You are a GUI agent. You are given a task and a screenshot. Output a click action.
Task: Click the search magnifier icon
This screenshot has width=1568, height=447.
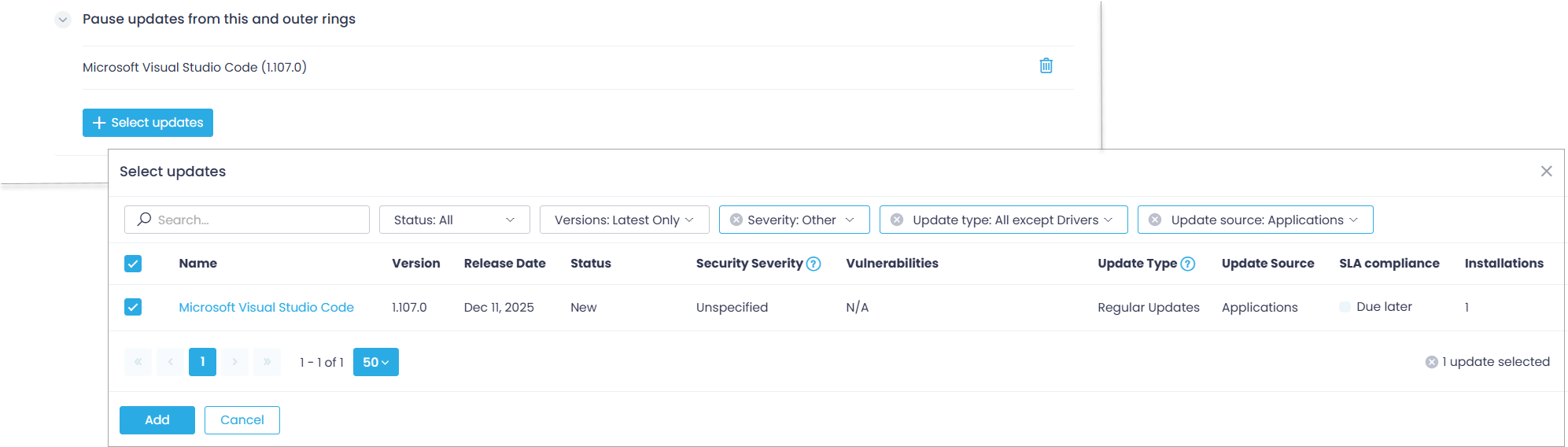pyautogui.click(x=144, y=220)
